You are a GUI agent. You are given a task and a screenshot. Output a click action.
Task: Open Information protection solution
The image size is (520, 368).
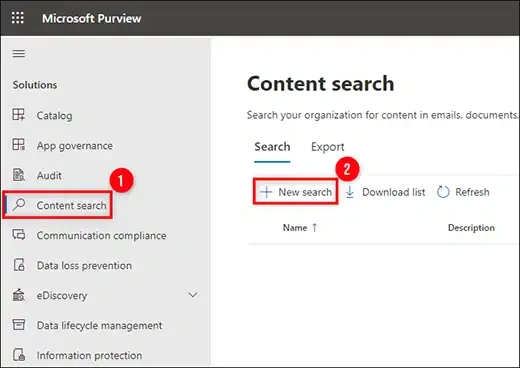(89, 355)
